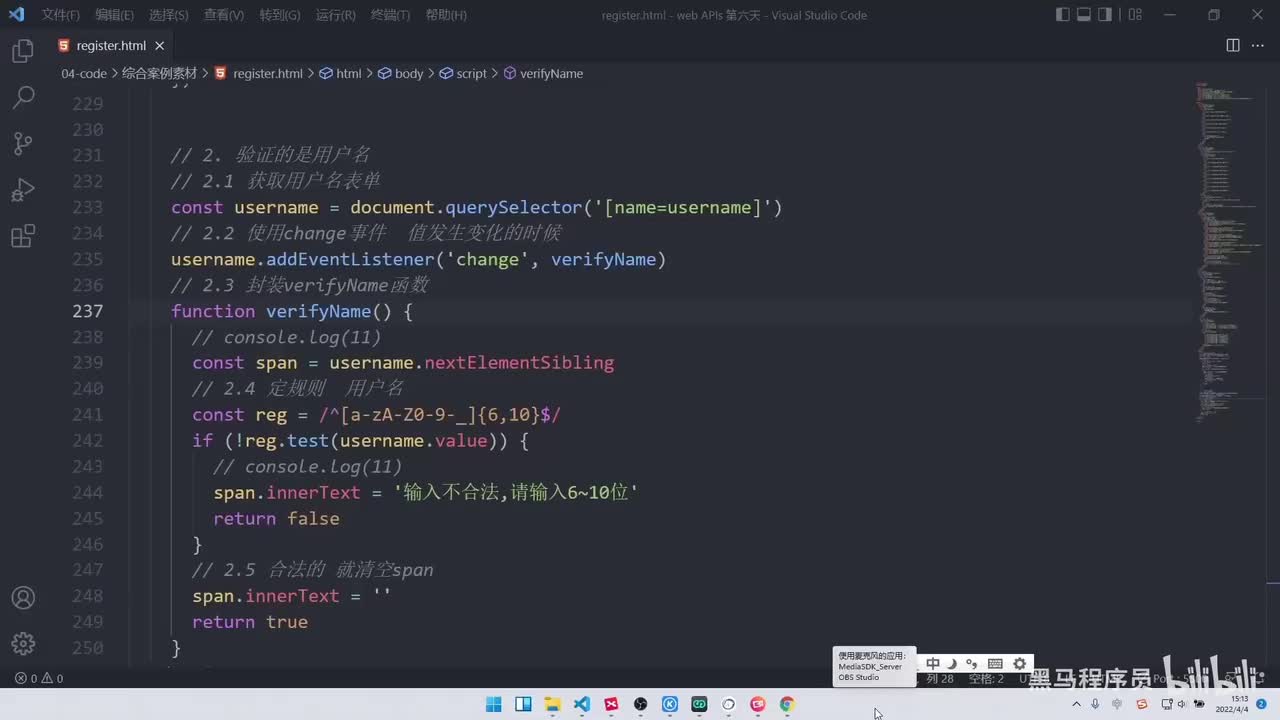Viewport: 1280px width, 720px height.
Task: Show hidden system tray icons chevron
Action: pyautogui.click(x=1076, y=704)
